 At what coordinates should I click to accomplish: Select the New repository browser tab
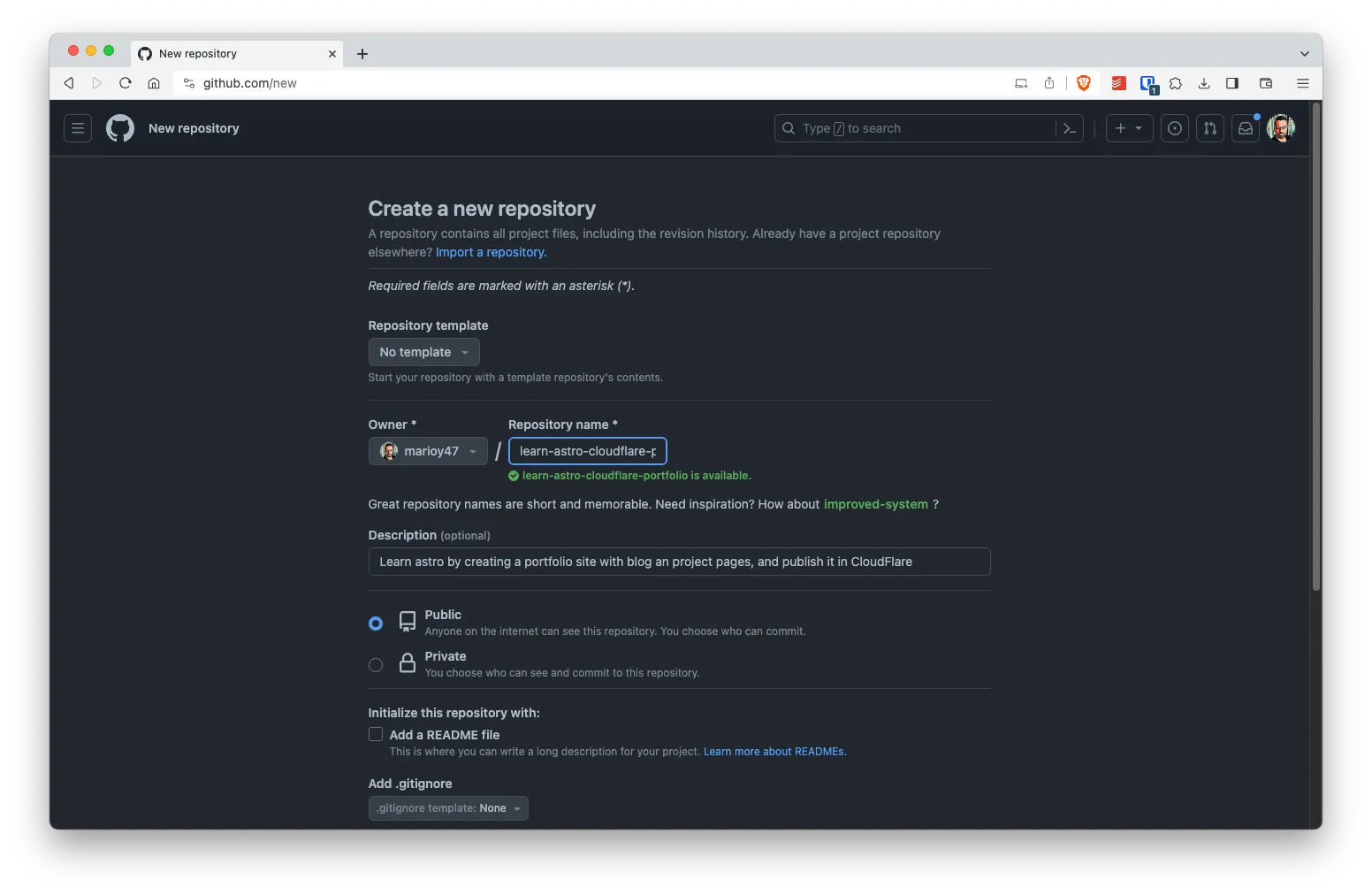pos(237,54)
